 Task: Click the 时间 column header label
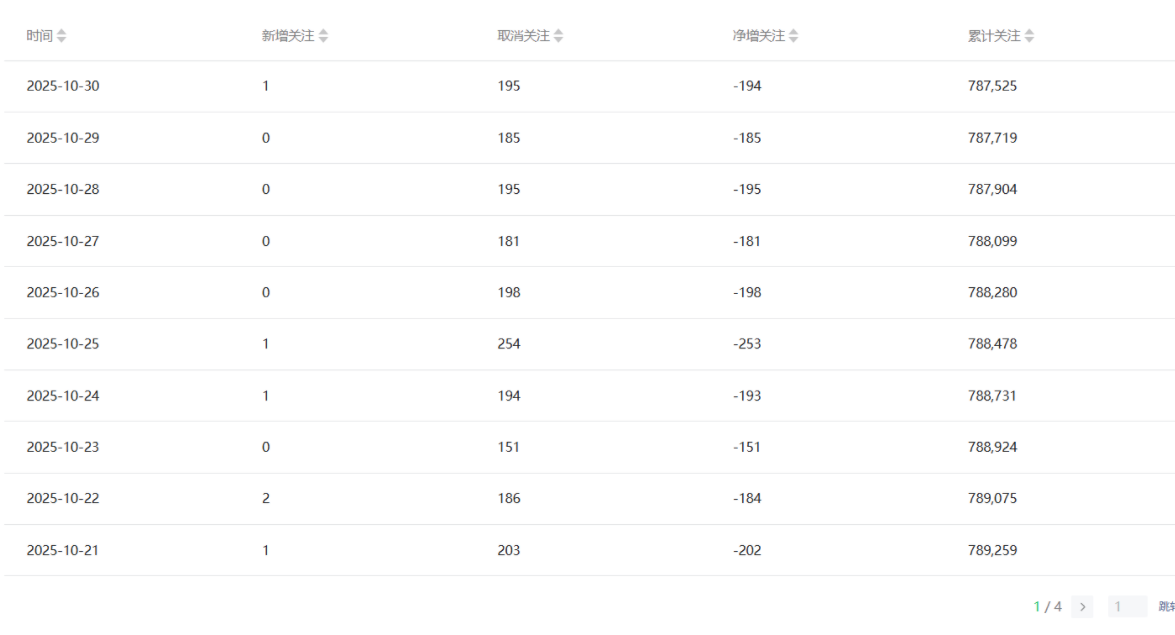pyautogui.click(x=39, y=36)
